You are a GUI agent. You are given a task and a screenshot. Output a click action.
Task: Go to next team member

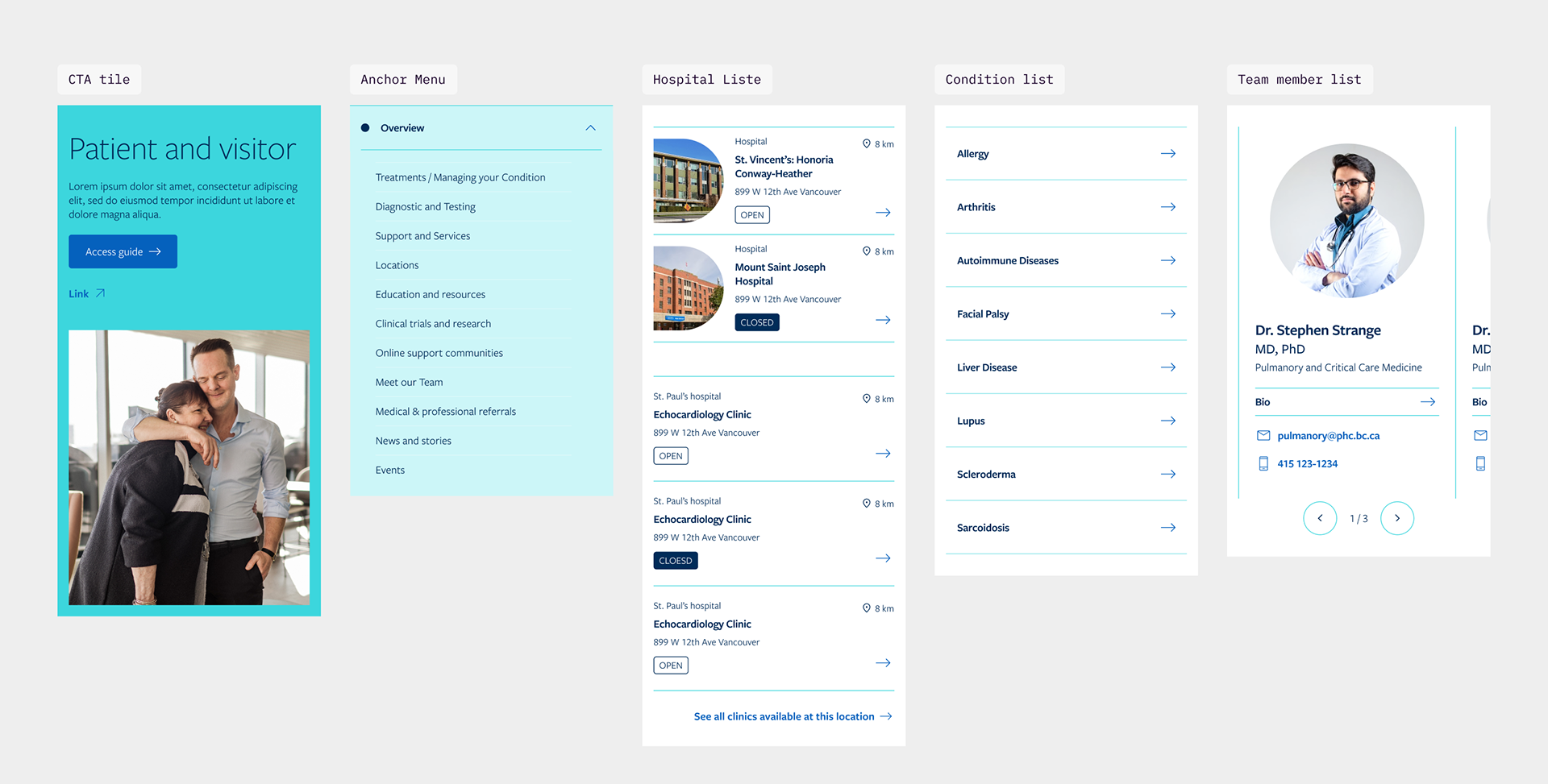click(x=1397, y=518)
